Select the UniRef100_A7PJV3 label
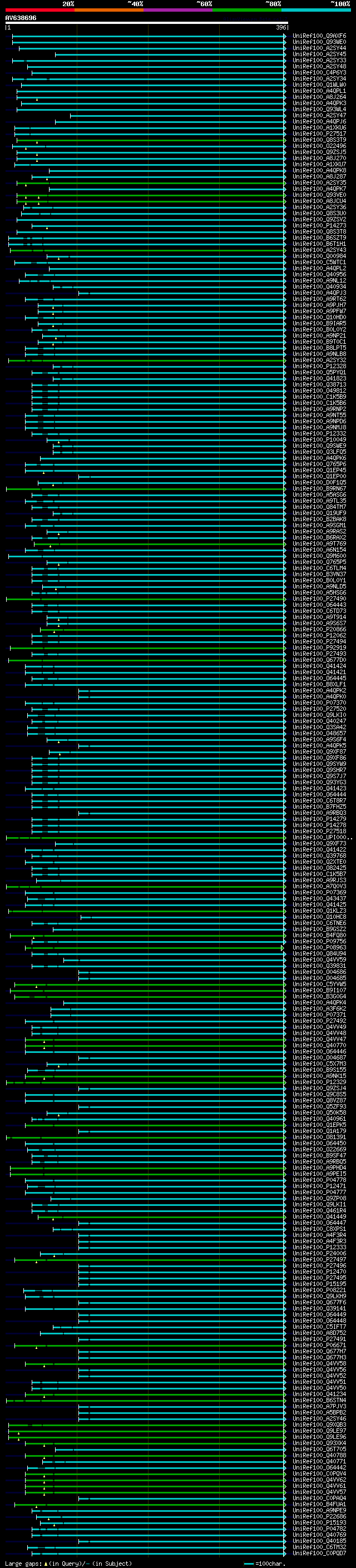Image resolution: width=356 pixels, height=1568 pixels. coord(319,1406)
